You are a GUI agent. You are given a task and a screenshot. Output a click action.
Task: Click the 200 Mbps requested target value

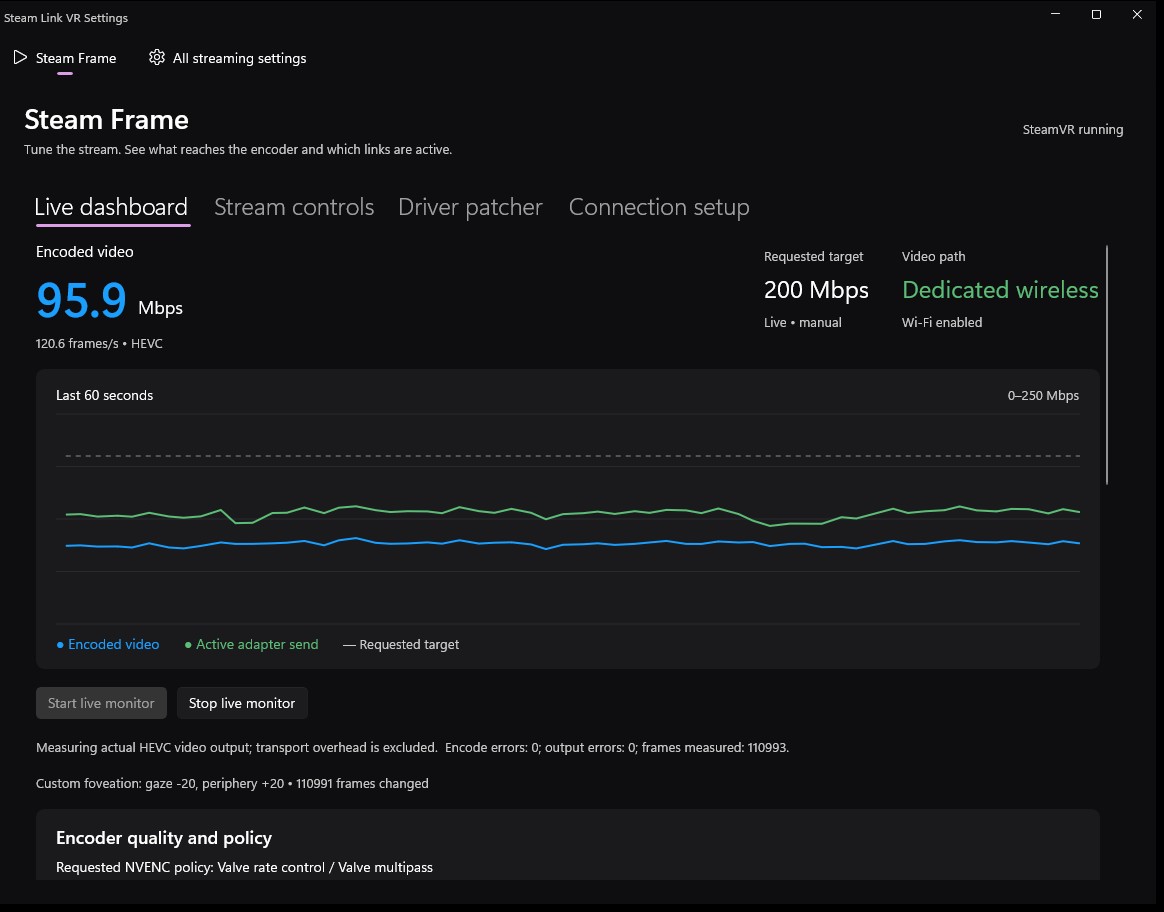pyautogui.click(x=816, y=289)
